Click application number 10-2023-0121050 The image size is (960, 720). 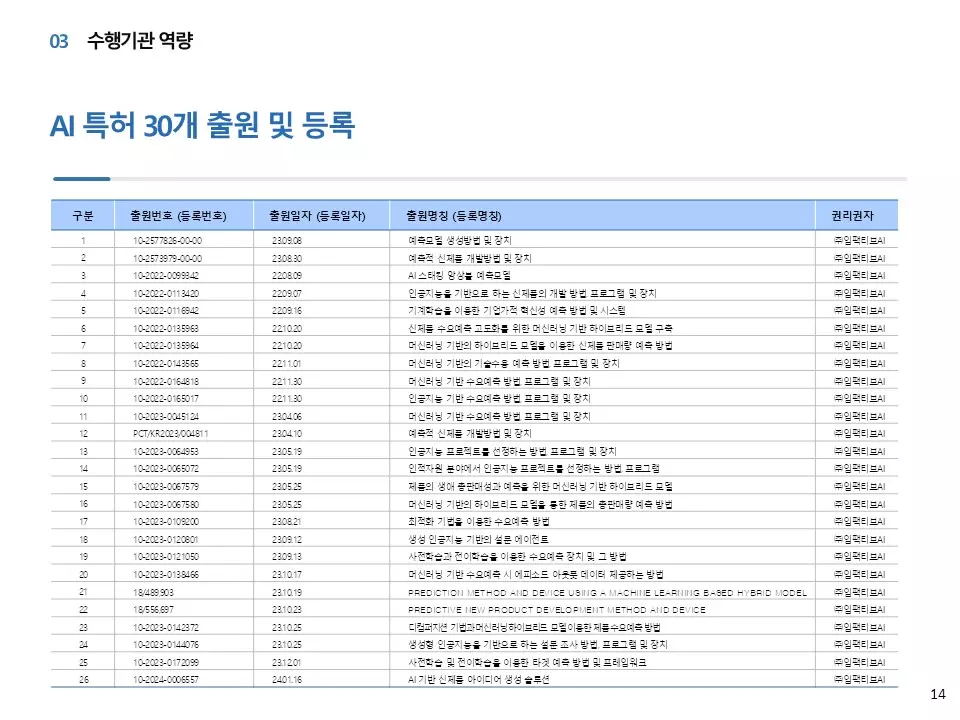[x=166, y=557]
